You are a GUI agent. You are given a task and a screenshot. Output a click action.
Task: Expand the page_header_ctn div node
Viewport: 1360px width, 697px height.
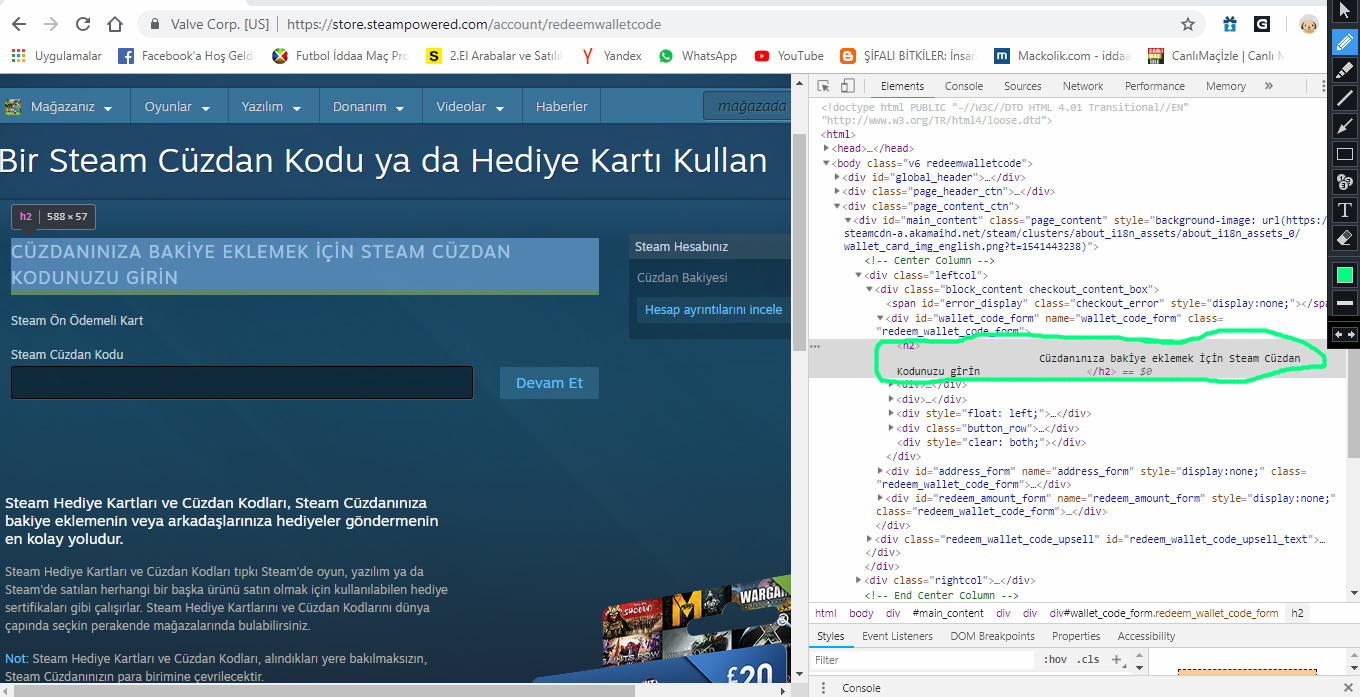click(838, 191)
